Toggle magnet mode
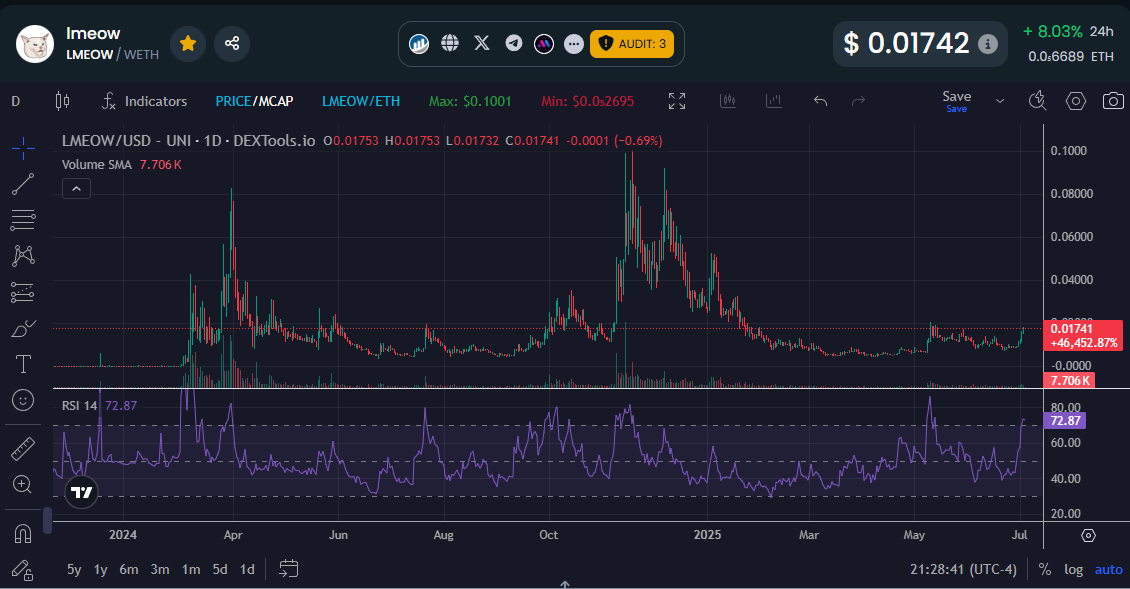This screenshot has height=589, width=1130. coord(23,533)
